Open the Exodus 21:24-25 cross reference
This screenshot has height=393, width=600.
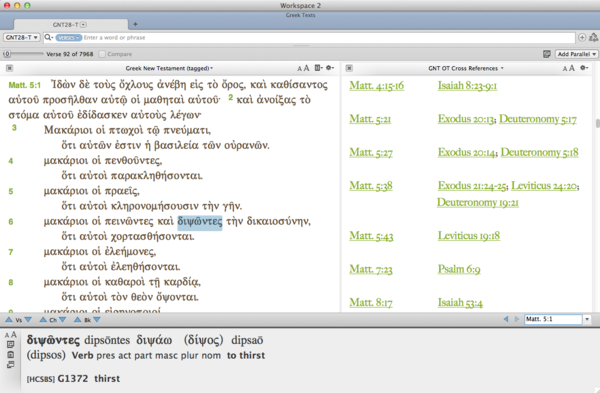point(472,186)
